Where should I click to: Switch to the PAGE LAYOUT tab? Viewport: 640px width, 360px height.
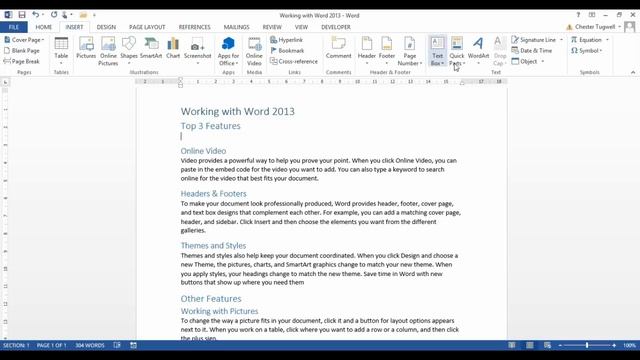[x=147, y=27]
